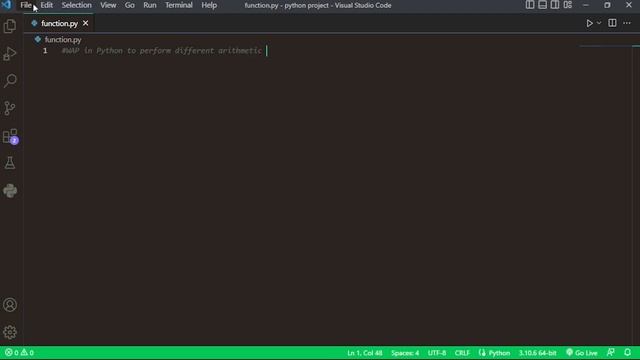Click the line 1 comment text
The width and height of the screenshot is (640, 360).
162,51
